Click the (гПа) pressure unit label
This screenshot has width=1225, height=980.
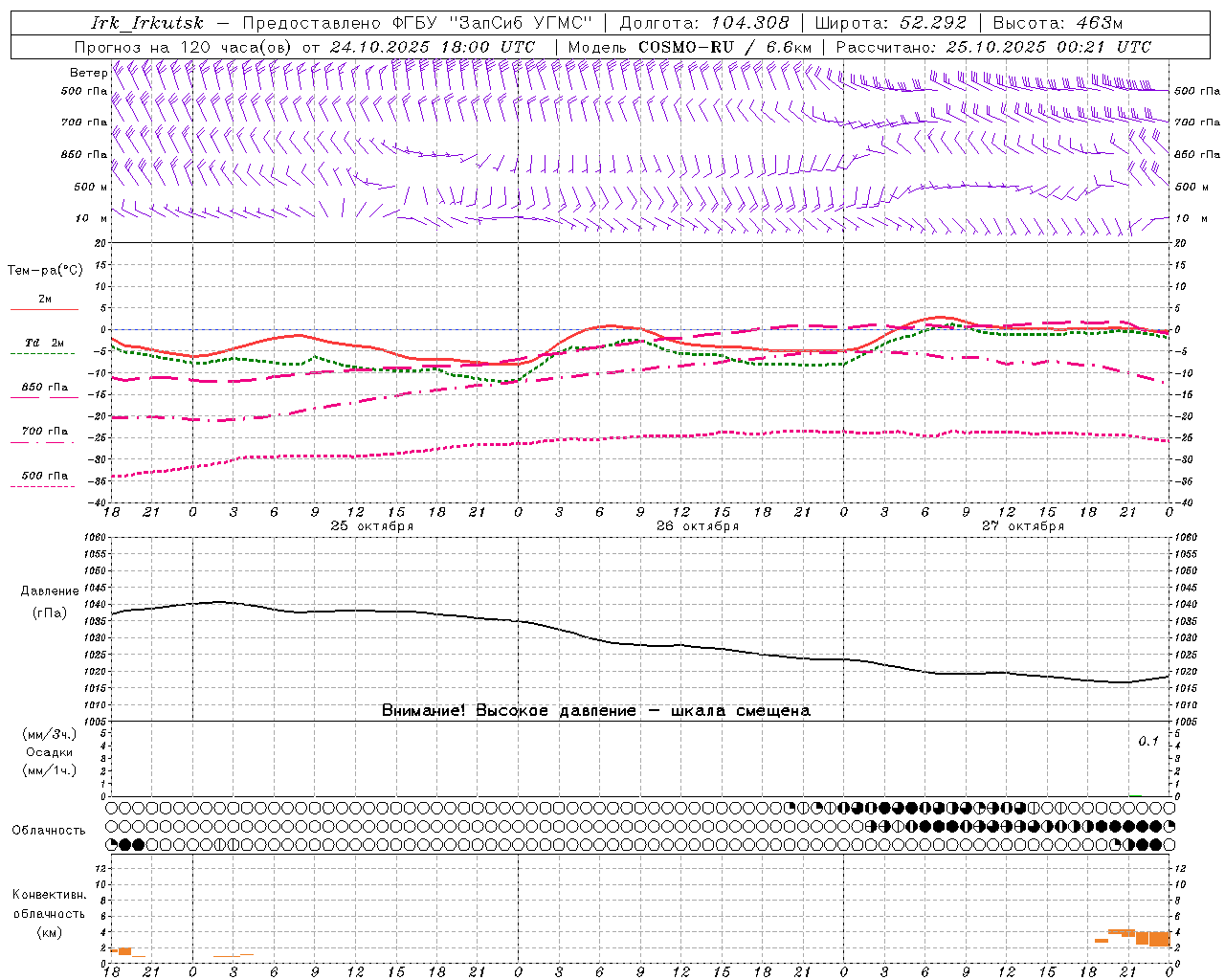click(50, 612)
